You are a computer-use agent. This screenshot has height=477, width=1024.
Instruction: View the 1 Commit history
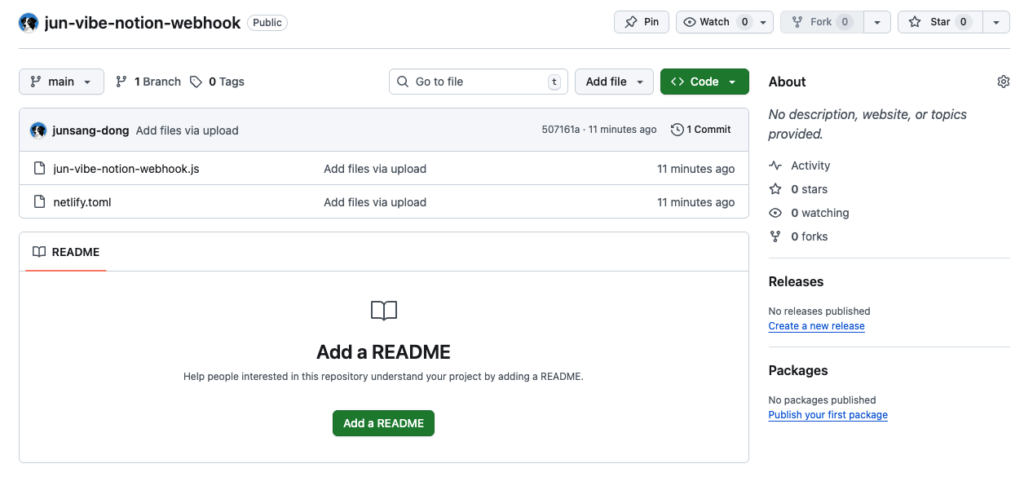pos(701,129)
